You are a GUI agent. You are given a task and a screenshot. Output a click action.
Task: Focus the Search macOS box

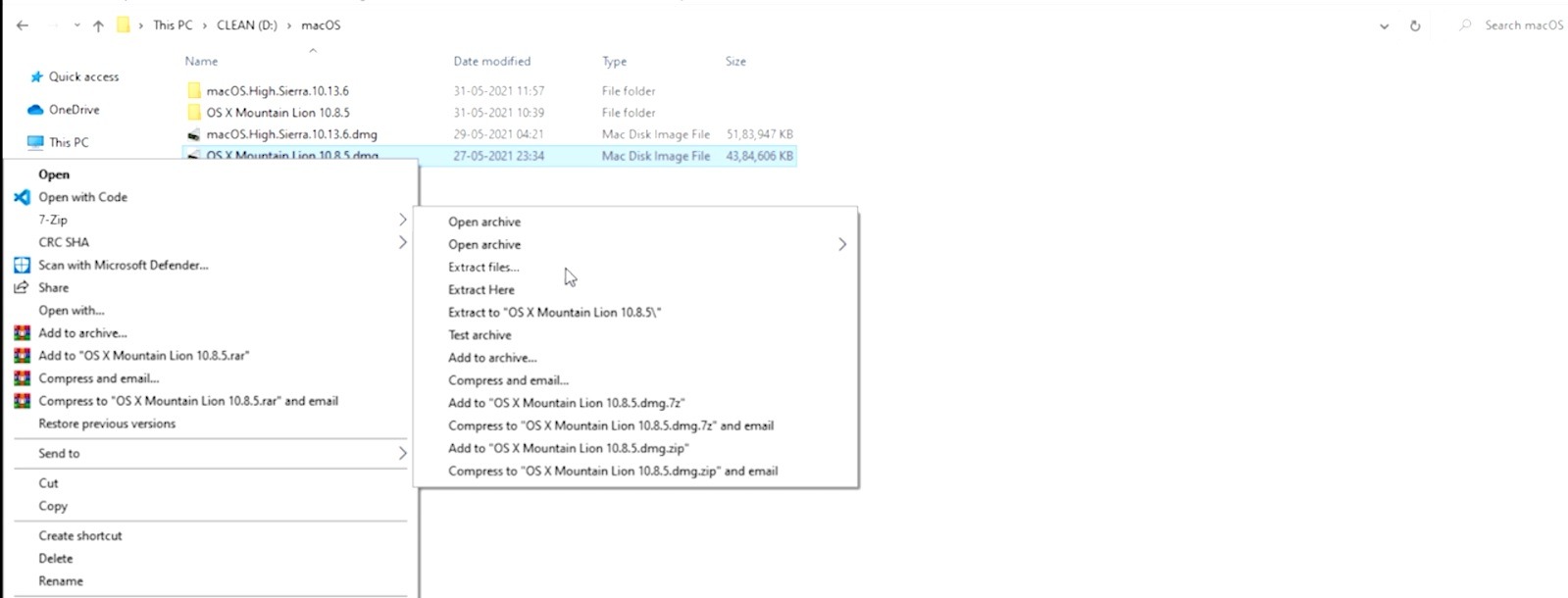pyautogui.click(x=1523, y=25)
